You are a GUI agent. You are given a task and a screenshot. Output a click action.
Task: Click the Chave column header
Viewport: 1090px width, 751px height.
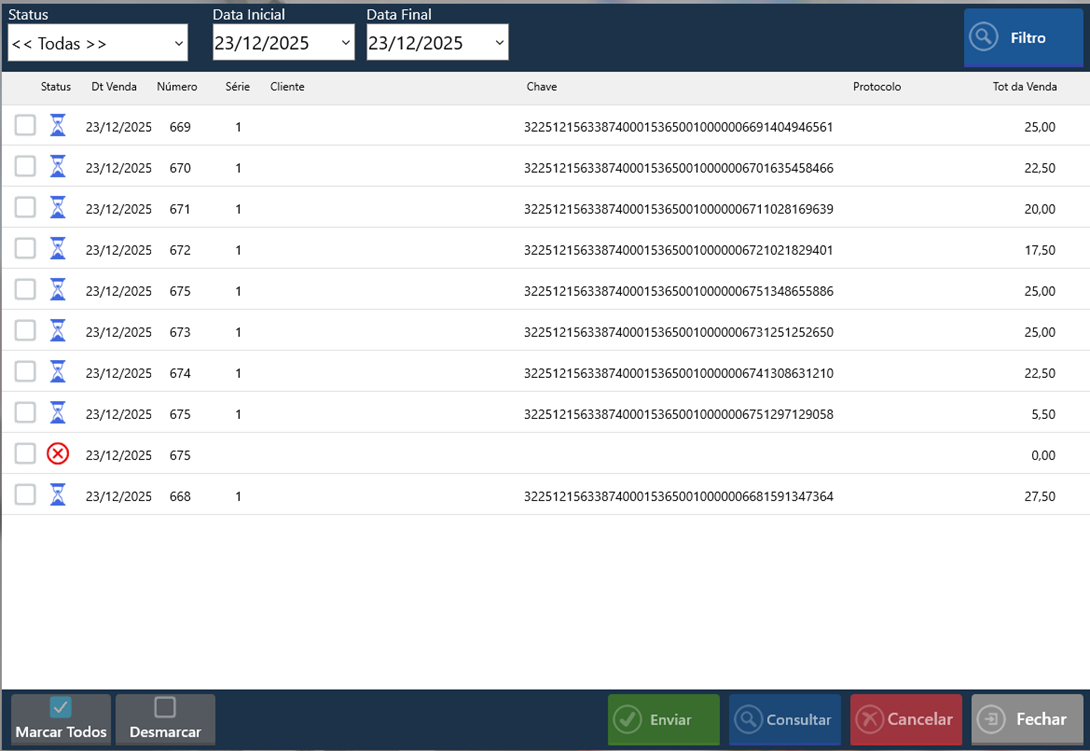541,87
